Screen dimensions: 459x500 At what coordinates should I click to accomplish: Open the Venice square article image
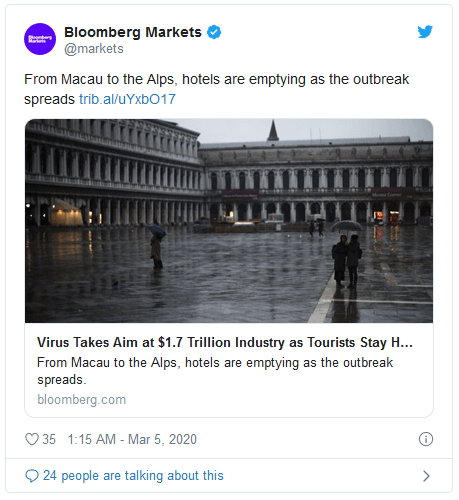[x=229, y=221]
